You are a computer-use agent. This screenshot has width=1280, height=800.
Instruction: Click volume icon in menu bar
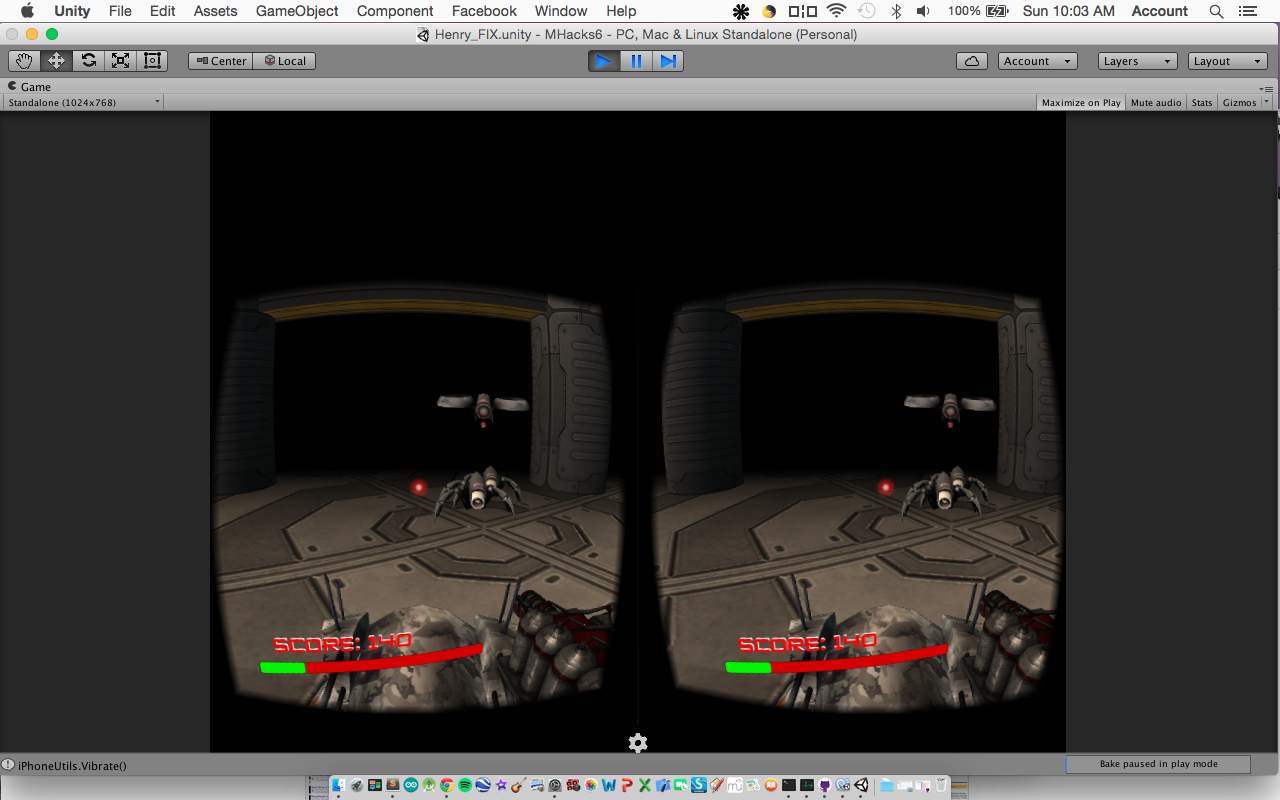pos(923,11)
